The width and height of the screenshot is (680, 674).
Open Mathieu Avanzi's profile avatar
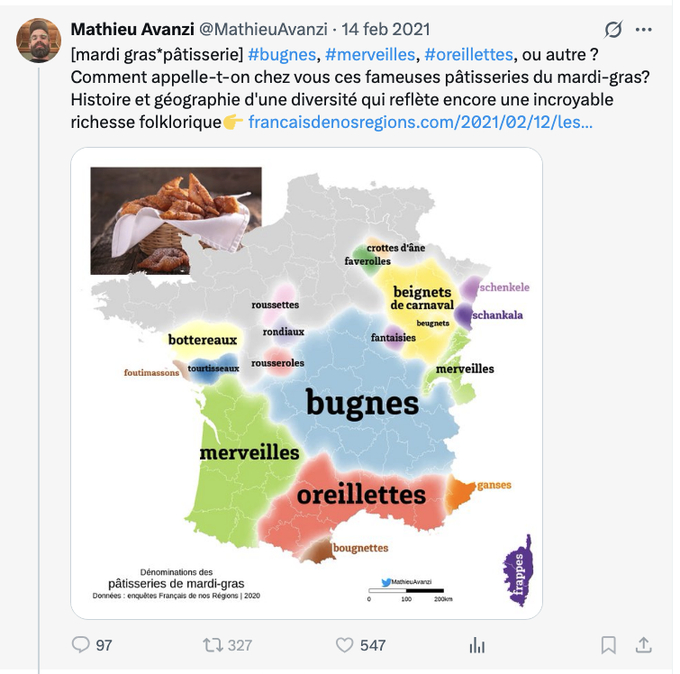39,40
